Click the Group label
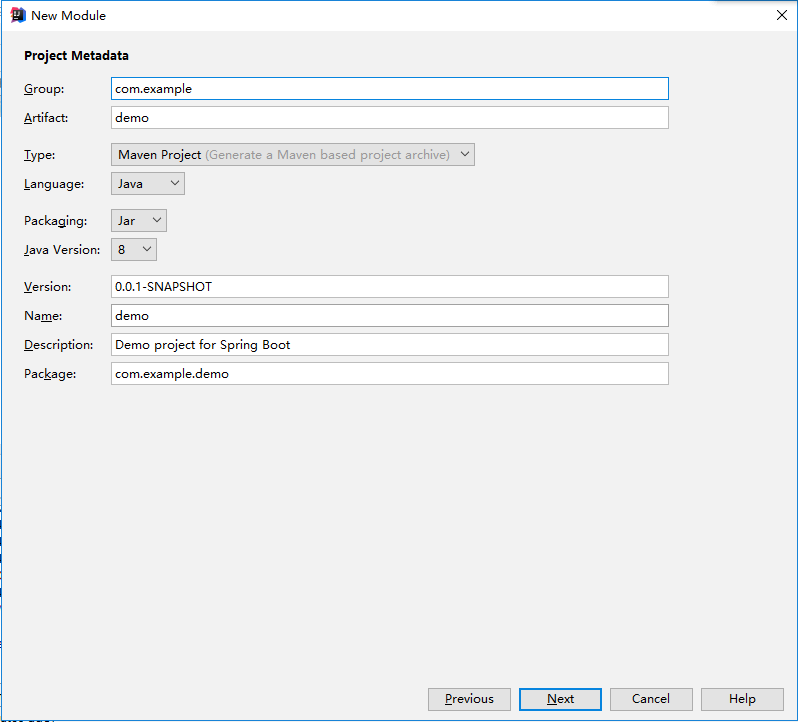This screenshot has height=722, width=798. point(44,89)
